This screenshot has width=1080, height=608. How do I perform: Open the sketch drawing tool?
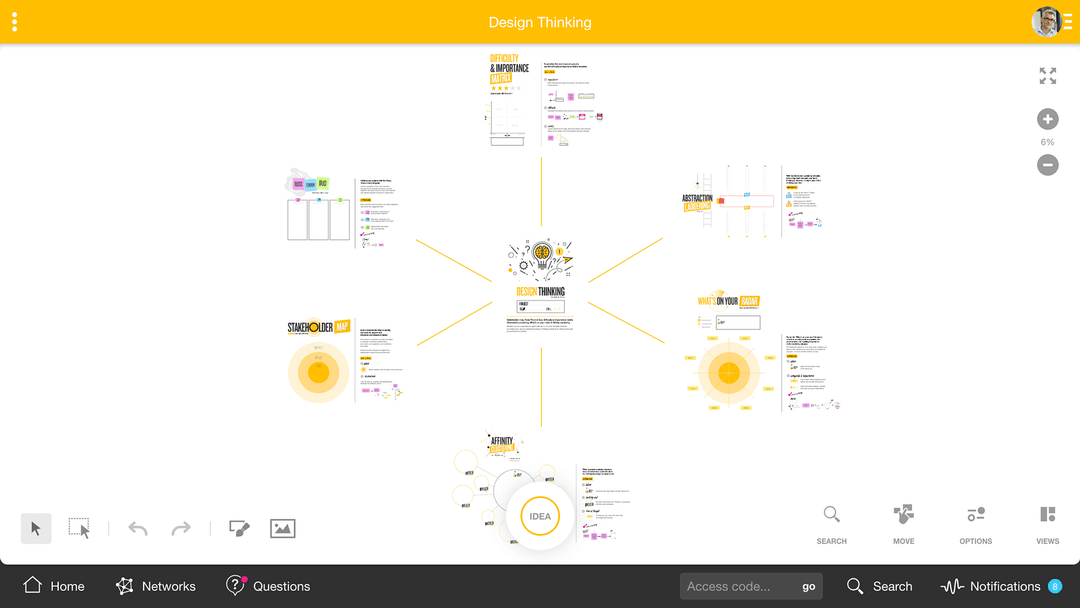point(239,528)
